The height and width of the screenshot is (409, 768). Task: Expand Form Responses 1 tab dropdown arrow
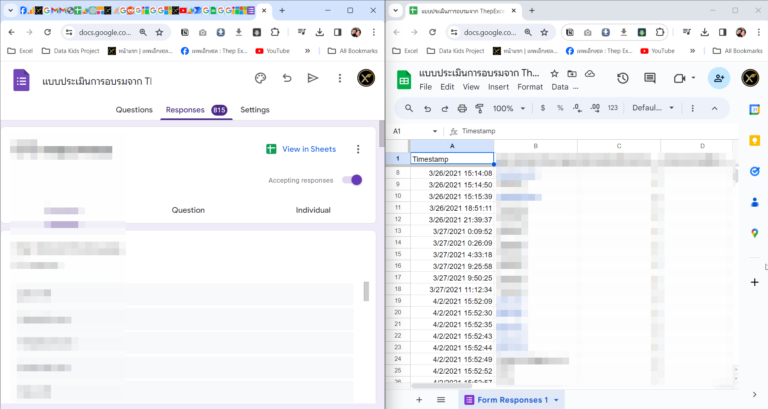[x=556, y=400]
